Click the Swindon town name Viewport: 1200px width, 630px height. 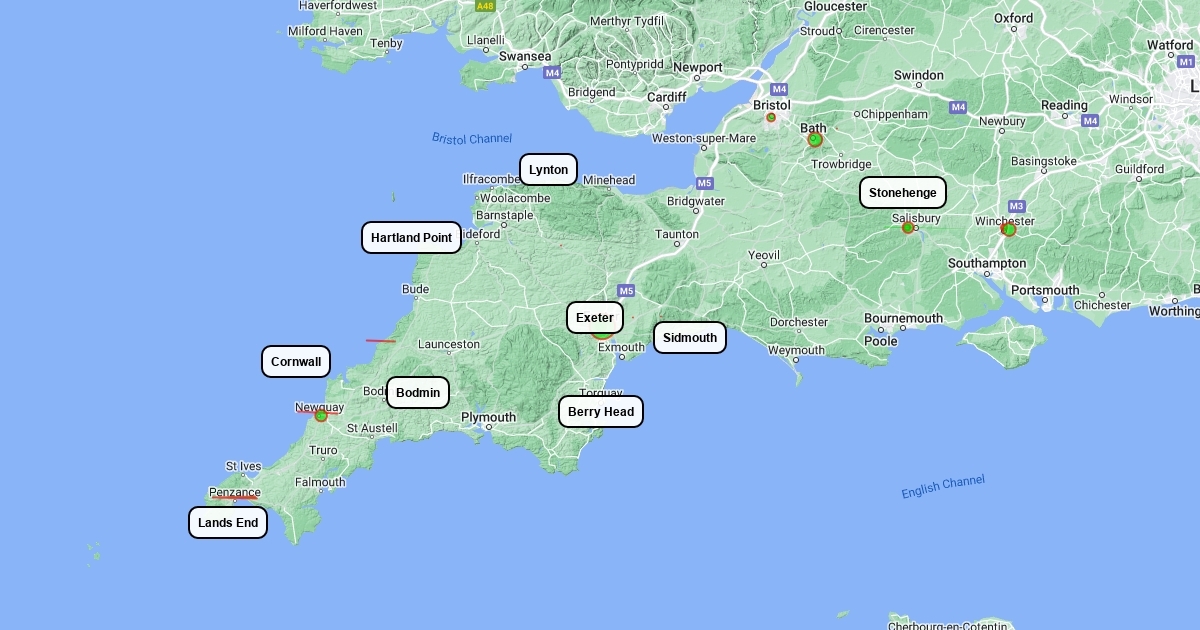tap(918, 75)
